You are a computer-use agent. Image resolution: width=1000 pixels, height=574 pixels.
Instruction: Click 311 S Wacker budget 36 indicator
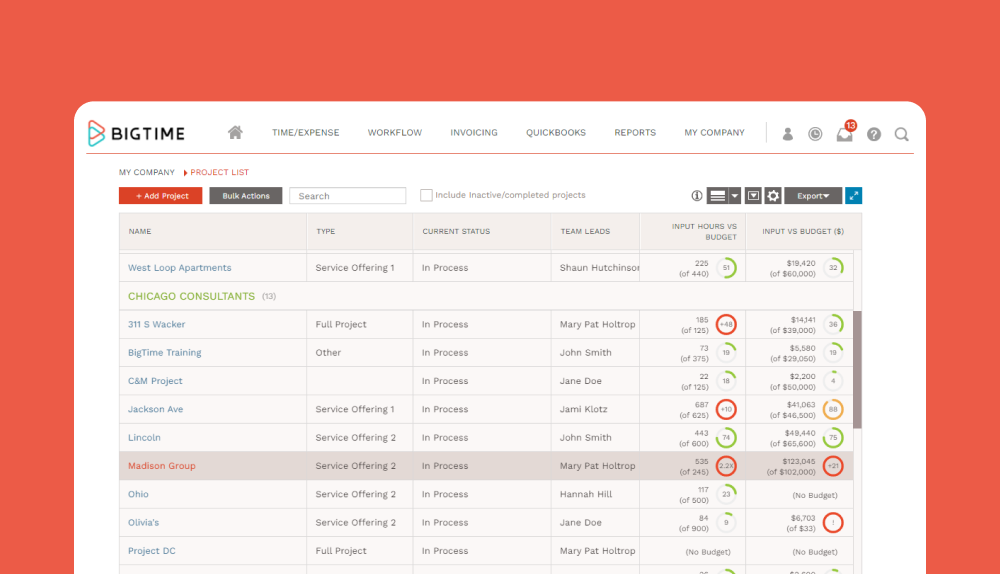click(833, 325)
